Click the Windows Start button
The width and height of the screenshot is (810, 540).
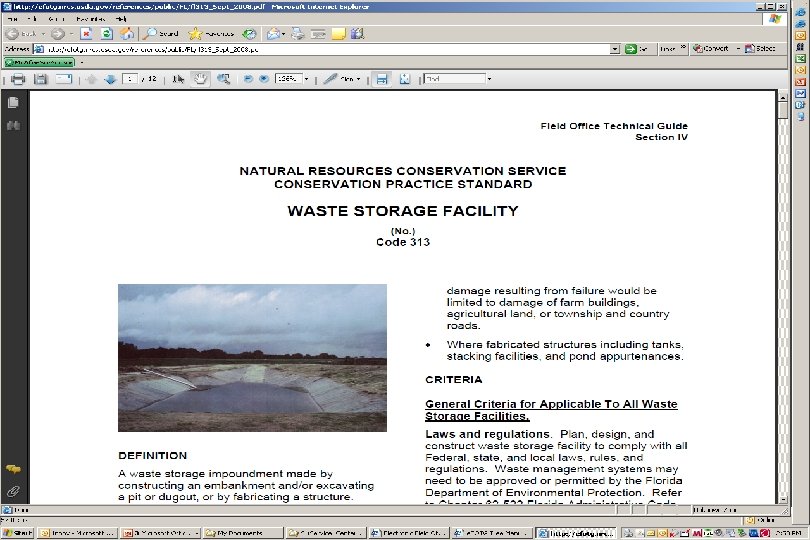(x=18, y=533)
